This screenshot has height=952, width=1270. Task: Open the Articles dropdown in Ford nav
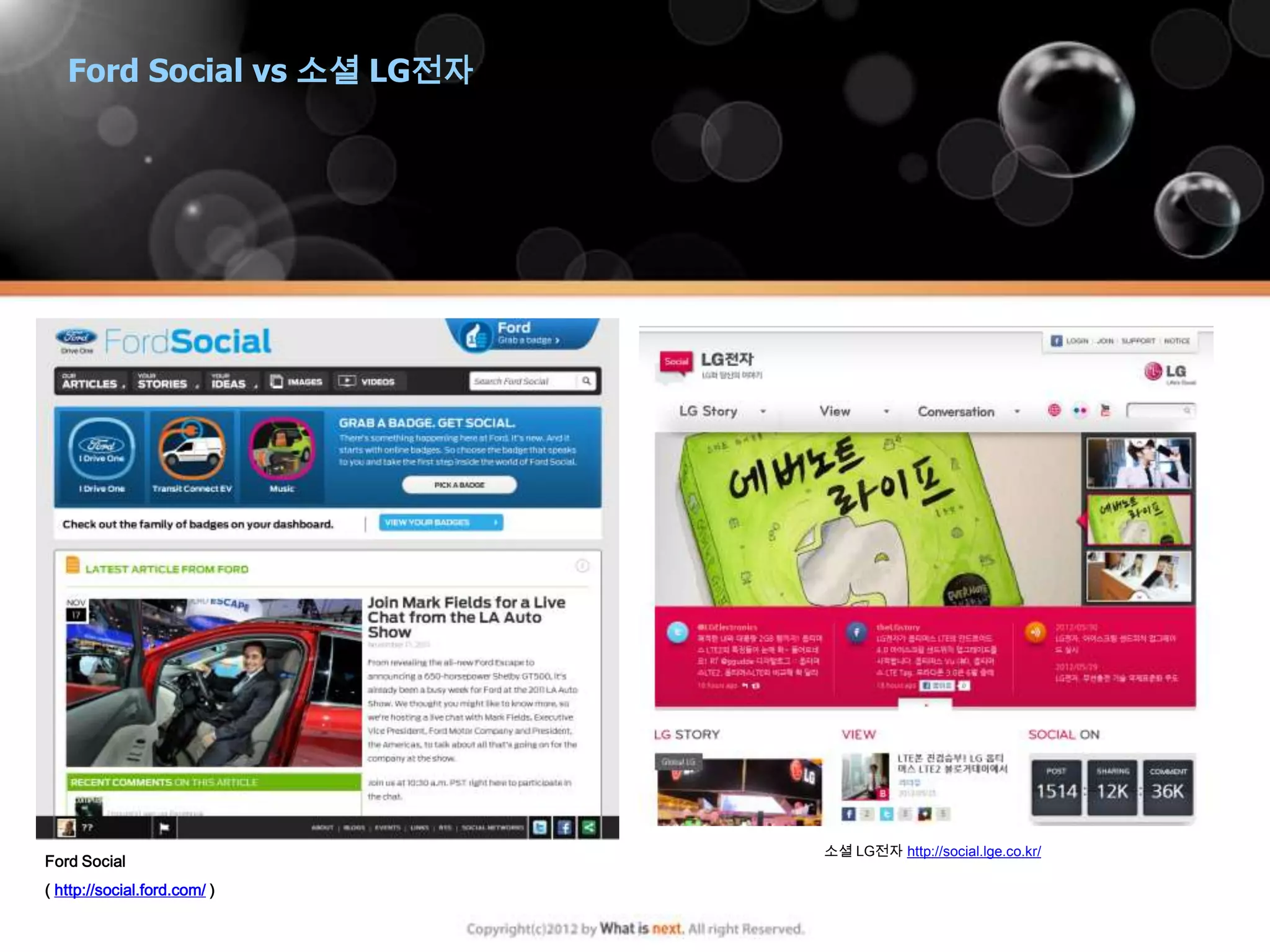pyautogui.click(x=93, y=381)
